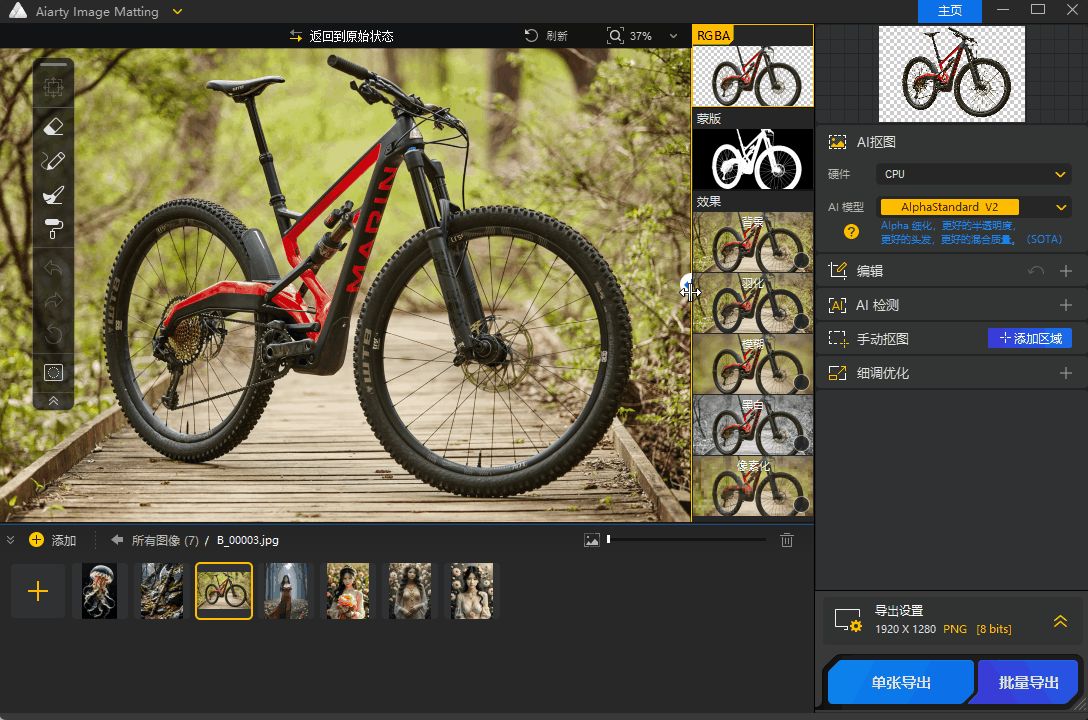The image size is (1088, 720).
Task: Select the bike thumbnail in filmstrip
Action: 224,591
